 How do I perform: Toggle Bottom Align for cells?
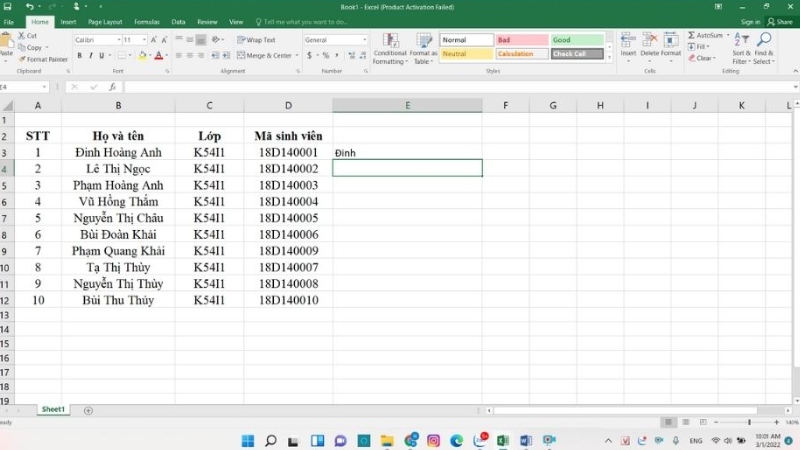(x=201, y=39)
